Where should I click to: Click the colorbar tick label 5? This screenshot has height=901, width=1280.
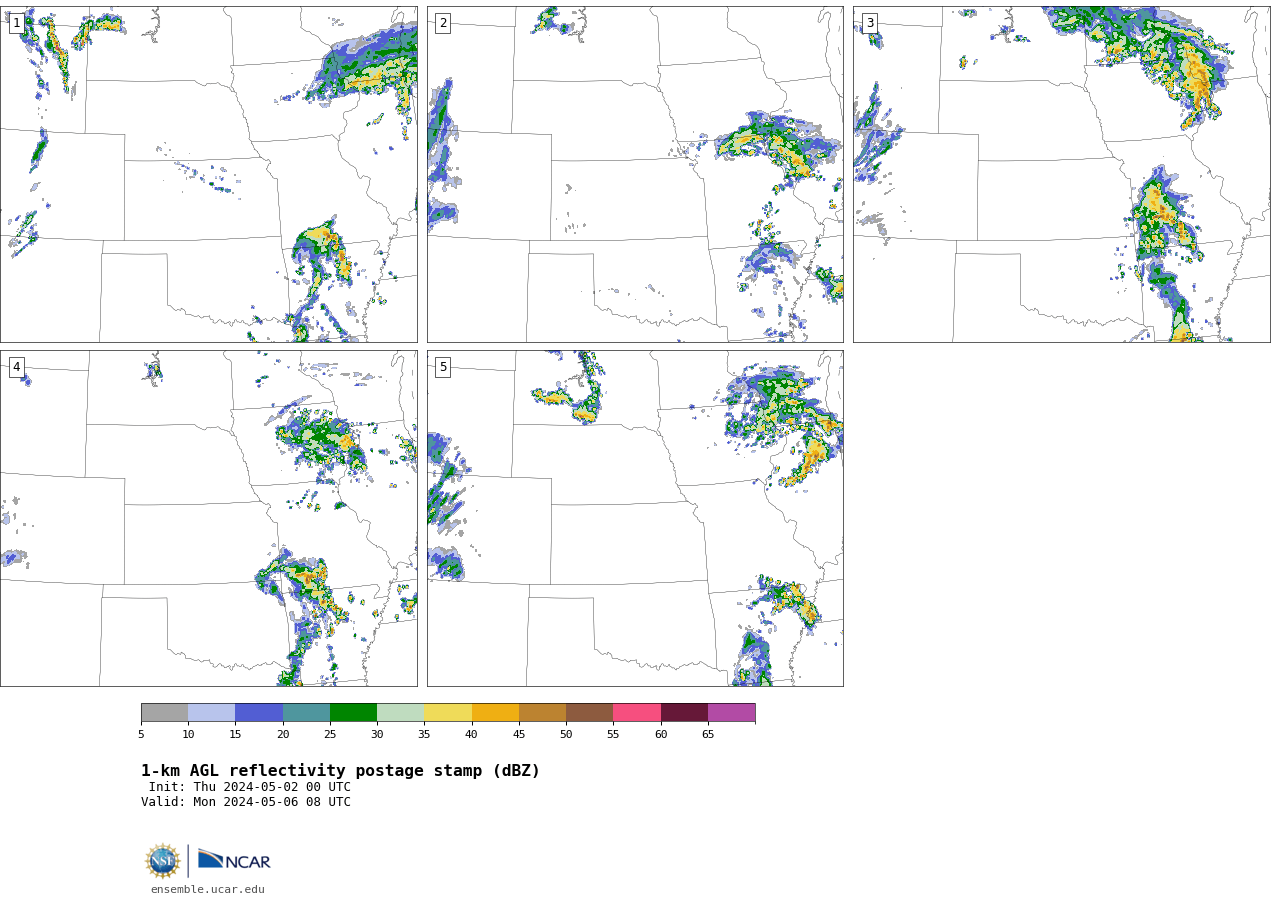(x=141, y=735)
